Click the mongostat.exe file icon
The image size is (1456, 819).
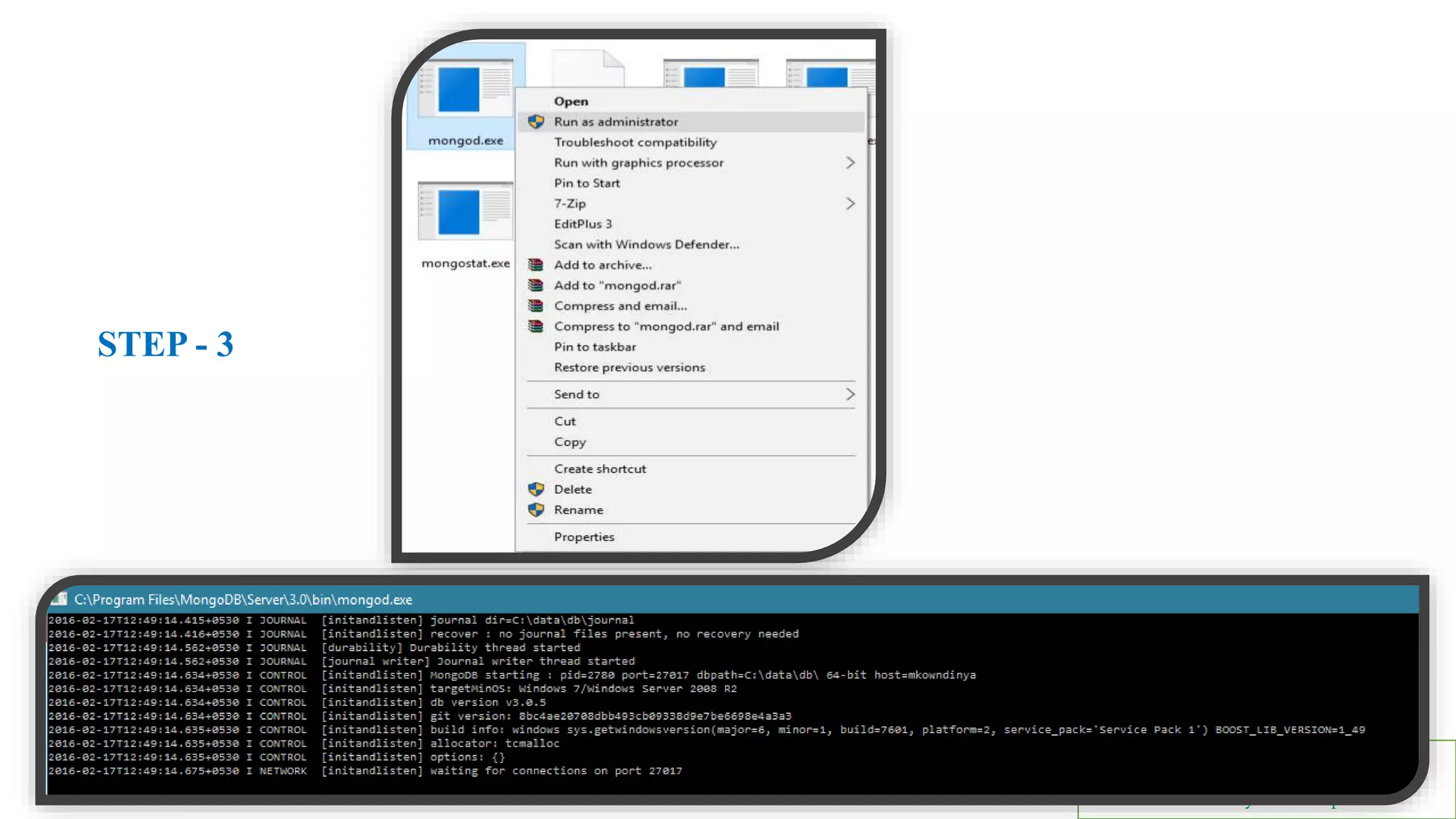[466, 212]
